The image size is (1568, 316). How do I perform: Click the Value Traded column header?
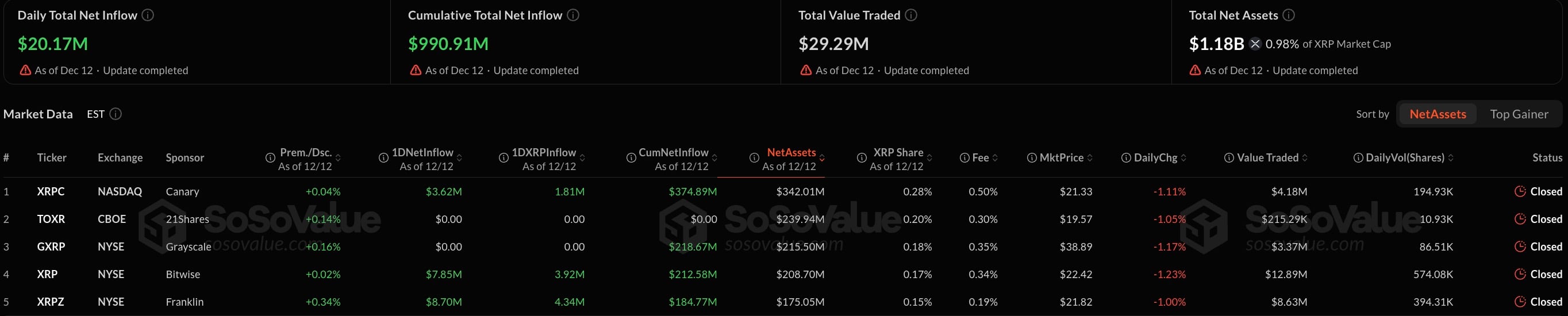pos(1267,157)
